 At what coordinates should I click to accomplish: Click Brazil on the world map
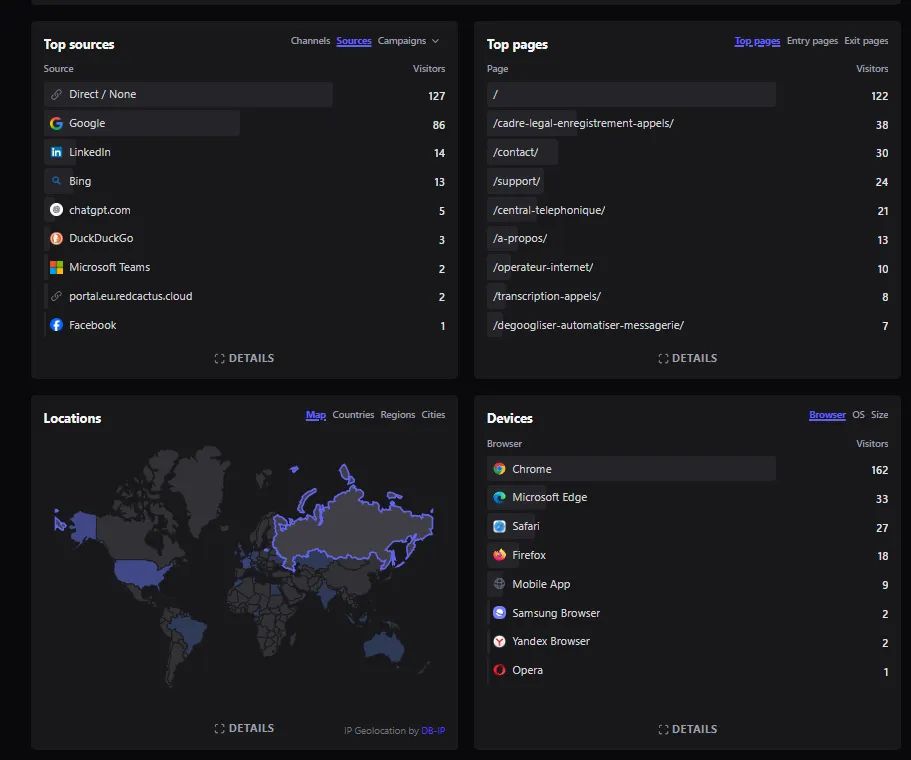[x=187, y=632]
